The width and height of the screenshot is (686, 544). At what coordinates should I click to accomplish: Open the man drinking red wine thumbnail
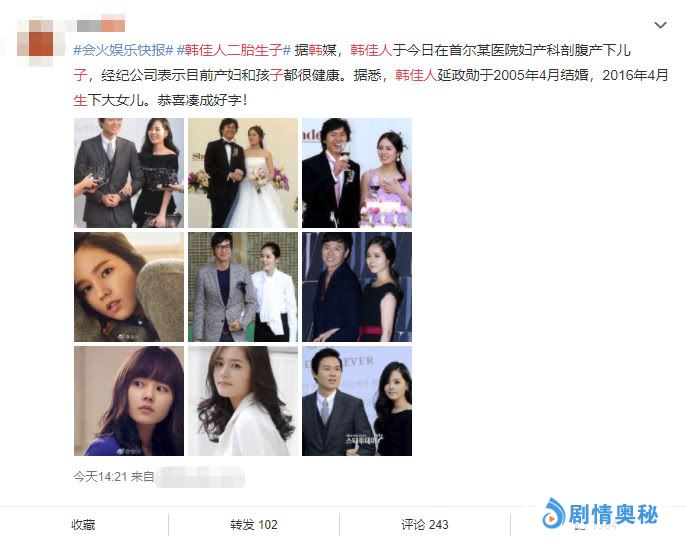coord(357,173)
